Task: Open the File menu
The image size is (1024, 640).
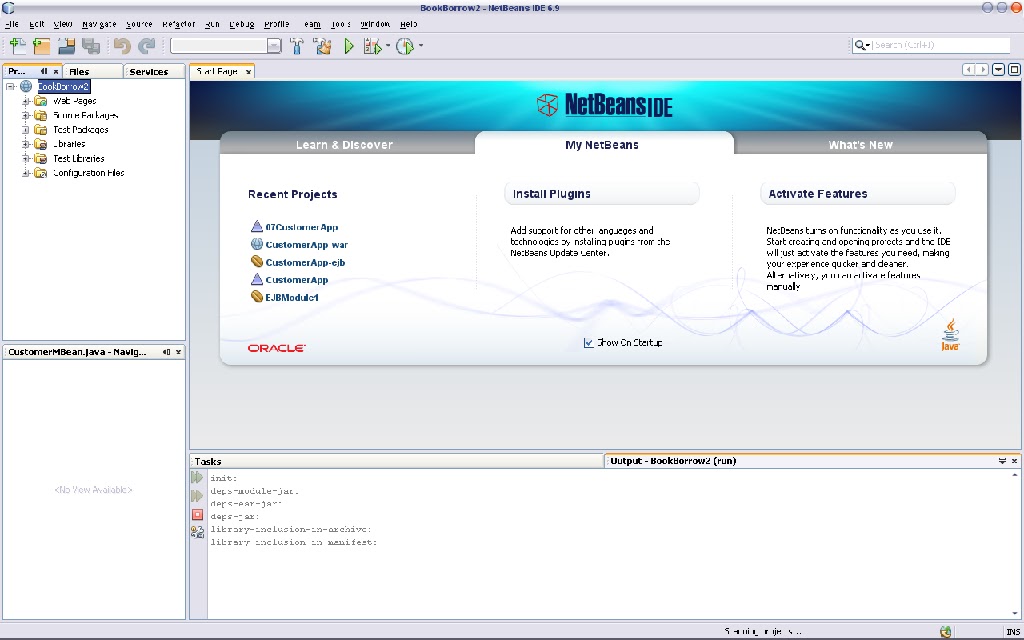Action: (x=12, y=24)
